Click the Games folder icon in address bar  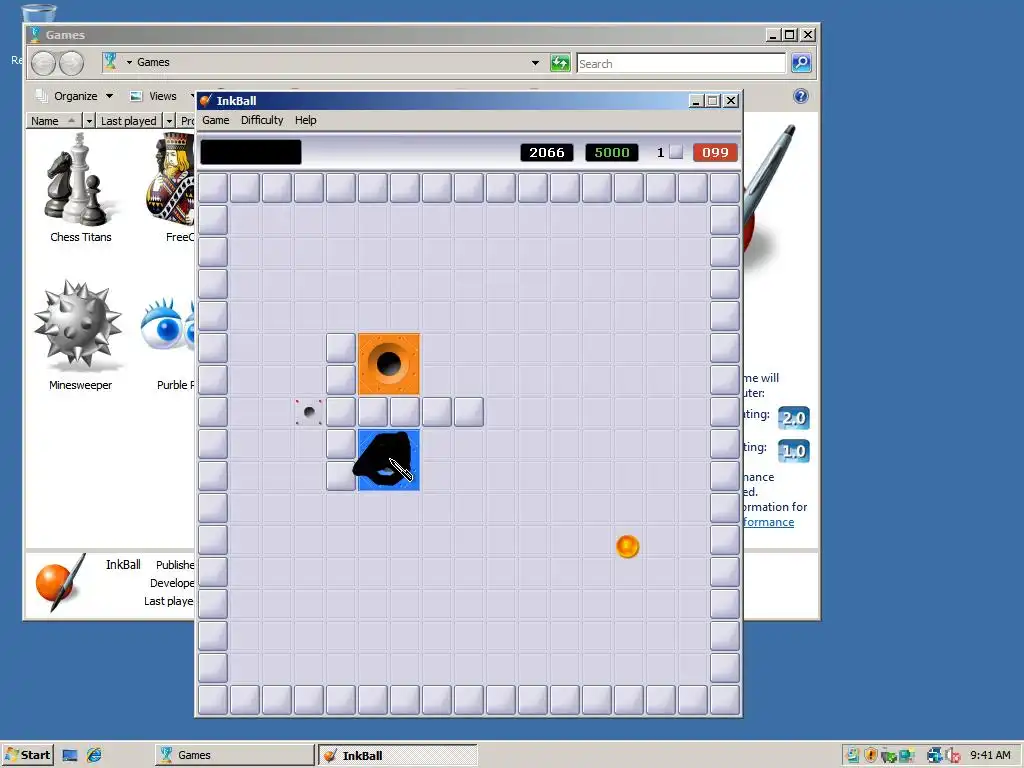[110, 62]
